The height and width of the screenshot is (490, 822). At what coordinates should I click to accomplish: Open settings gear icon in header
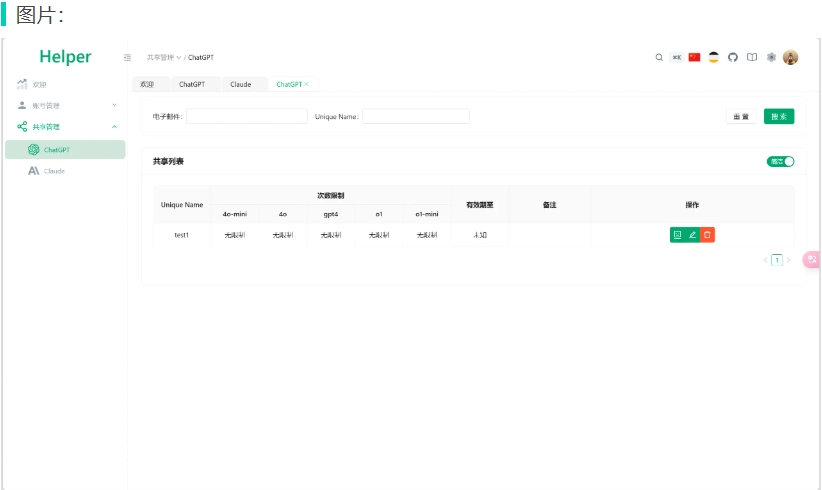click(771, 57)
